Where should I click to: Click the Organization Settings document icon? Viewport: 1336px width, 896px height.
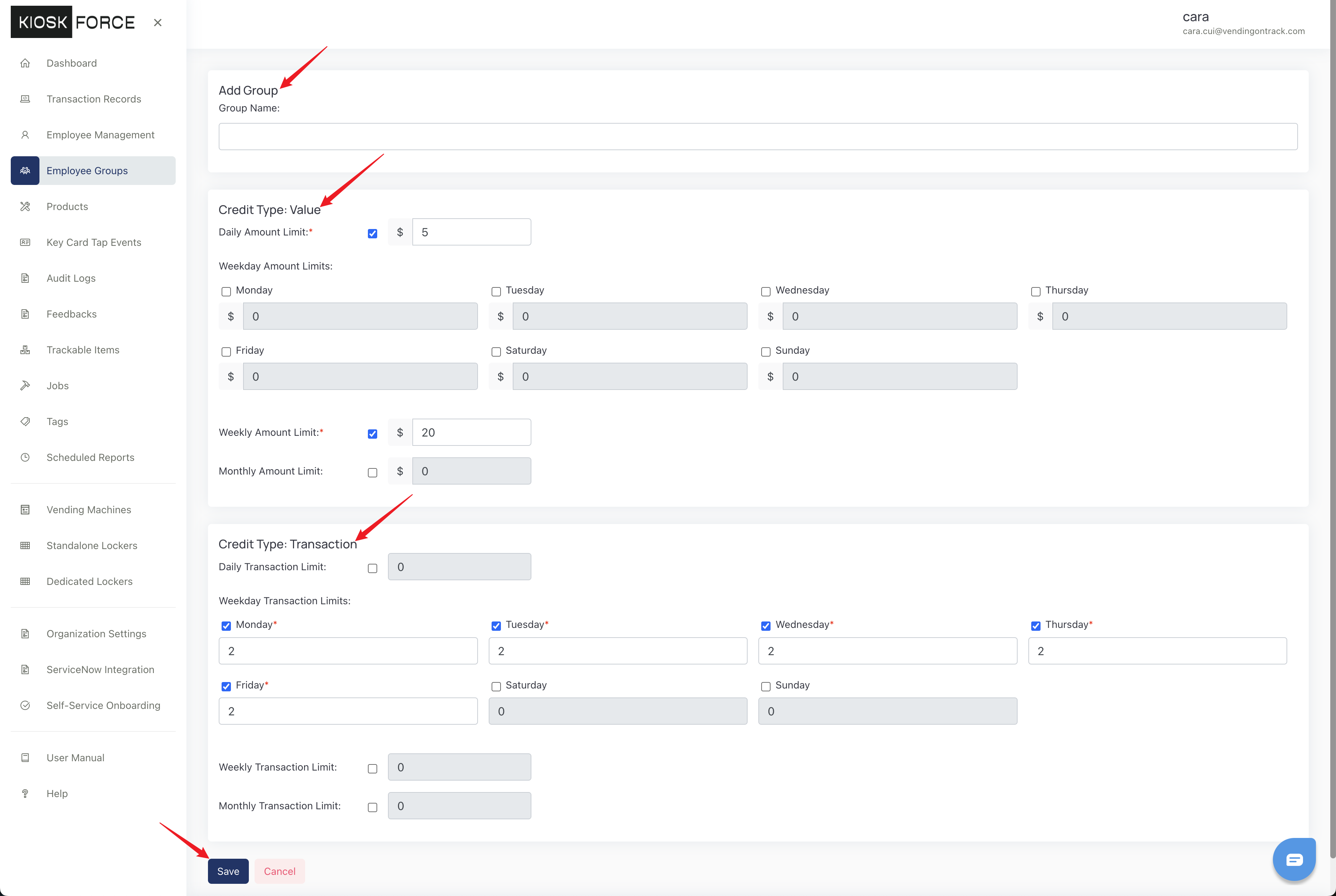(x=25, y=634)
